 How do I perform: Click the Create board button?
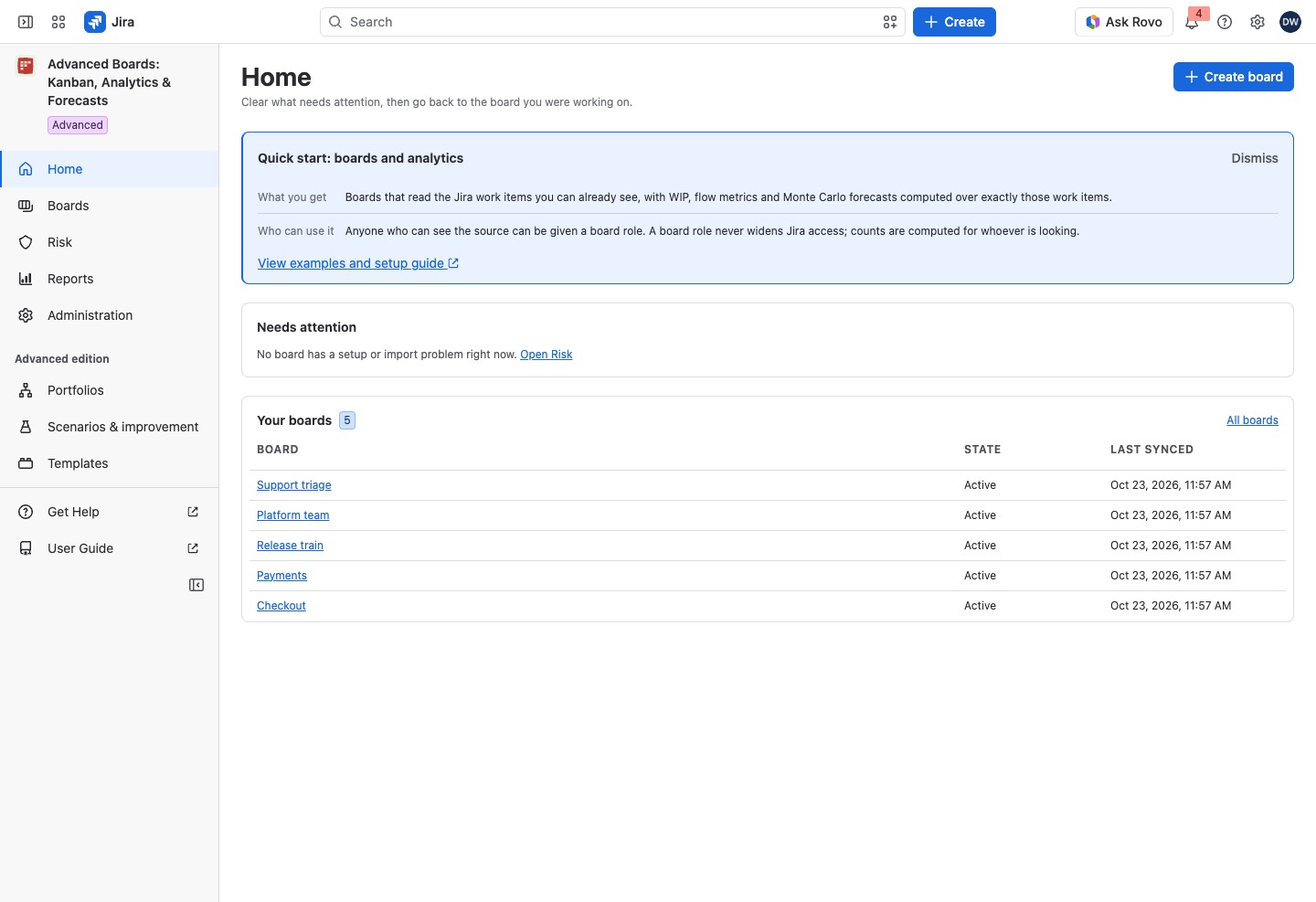[1234, 77]
